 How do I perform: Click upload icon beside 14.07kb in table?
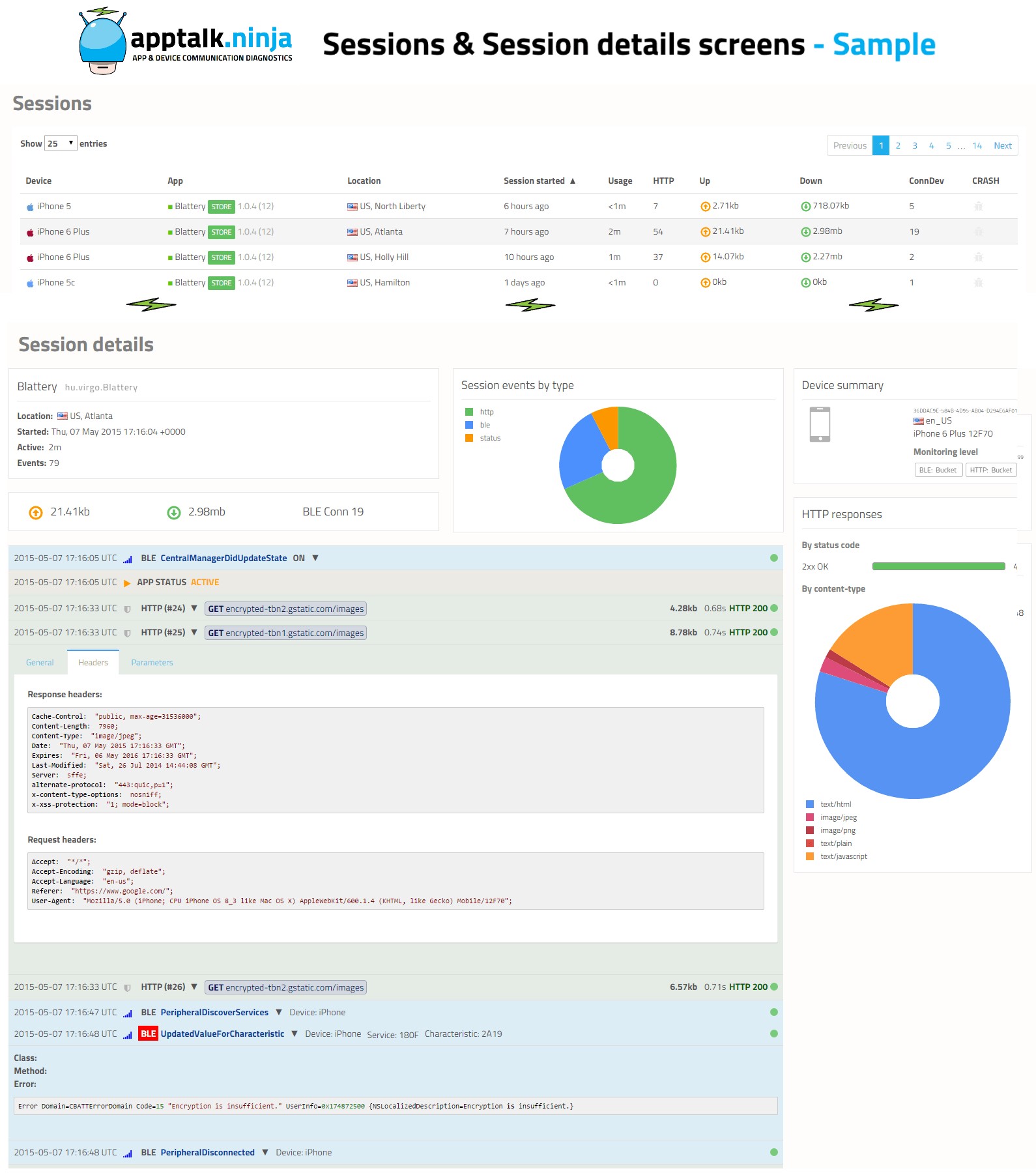point(705,257)
